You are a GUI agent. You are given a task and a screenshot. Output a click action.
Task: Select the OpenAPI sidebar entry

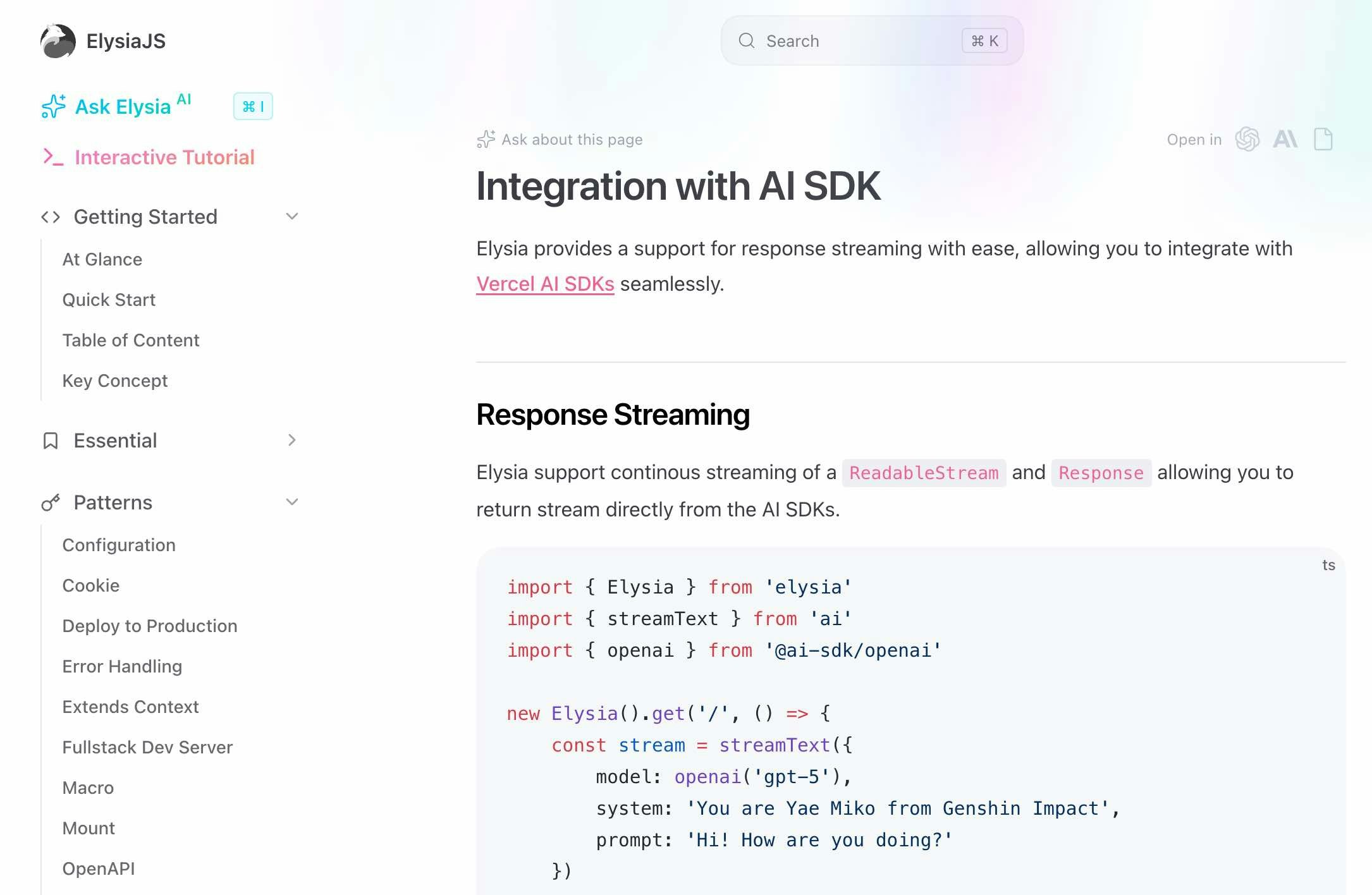99,868
